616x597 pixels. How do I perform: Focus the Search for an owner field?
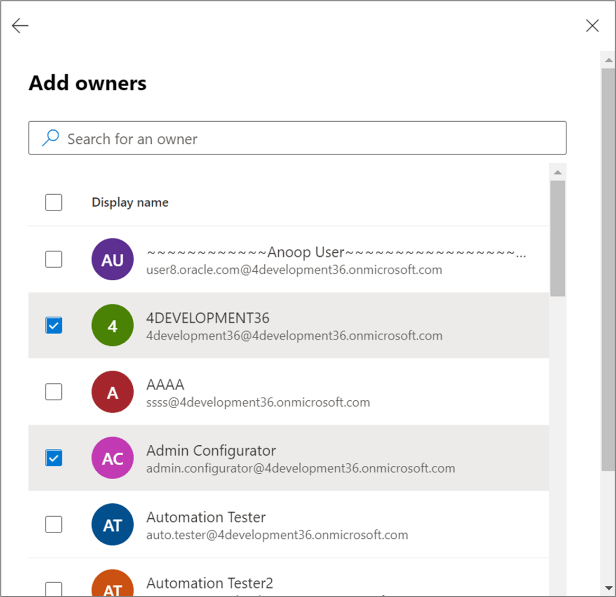(x=297, y=138)
